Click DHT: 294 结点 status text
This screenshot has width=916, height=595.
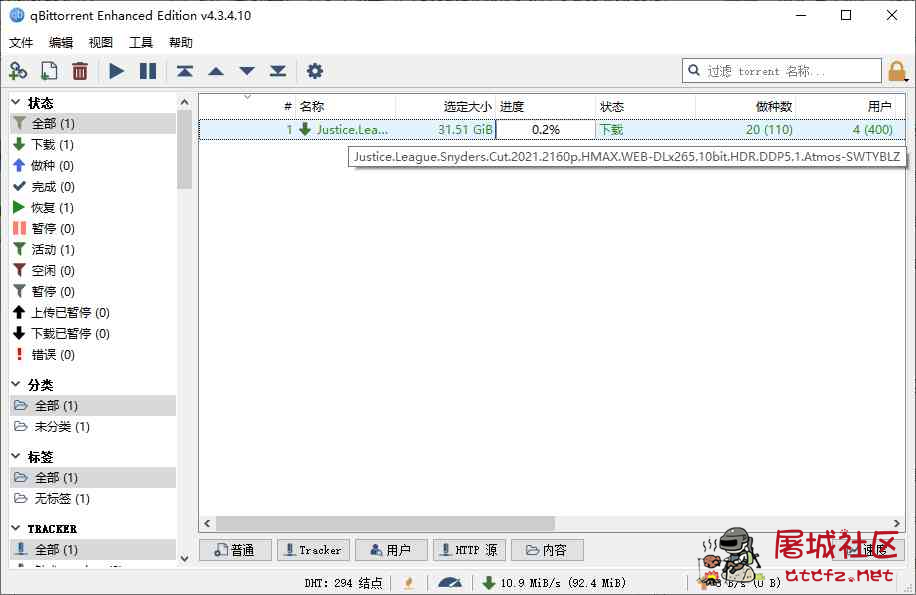tap(343, 583)
